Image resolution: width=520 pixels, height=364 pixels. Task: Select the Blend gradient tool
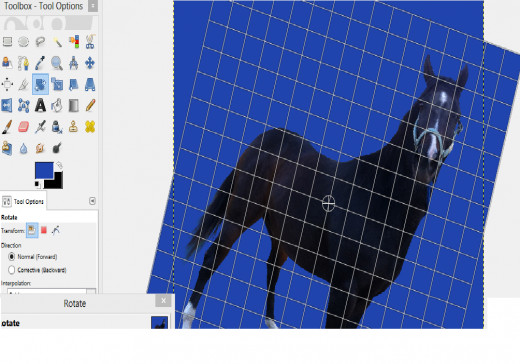click(x=74, y=105)
